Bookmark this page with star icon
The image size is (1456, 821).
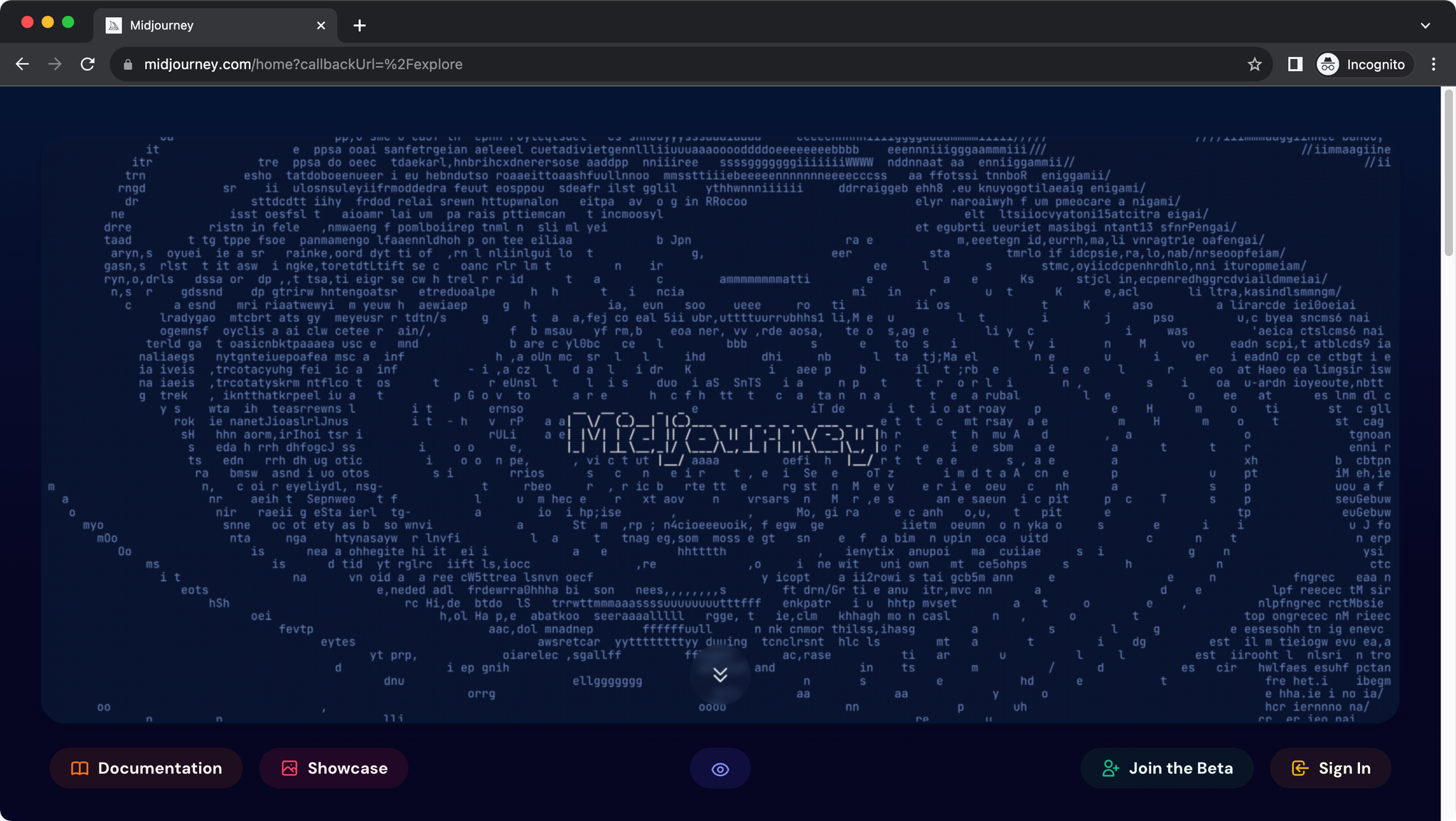[x=1254, y=65]
